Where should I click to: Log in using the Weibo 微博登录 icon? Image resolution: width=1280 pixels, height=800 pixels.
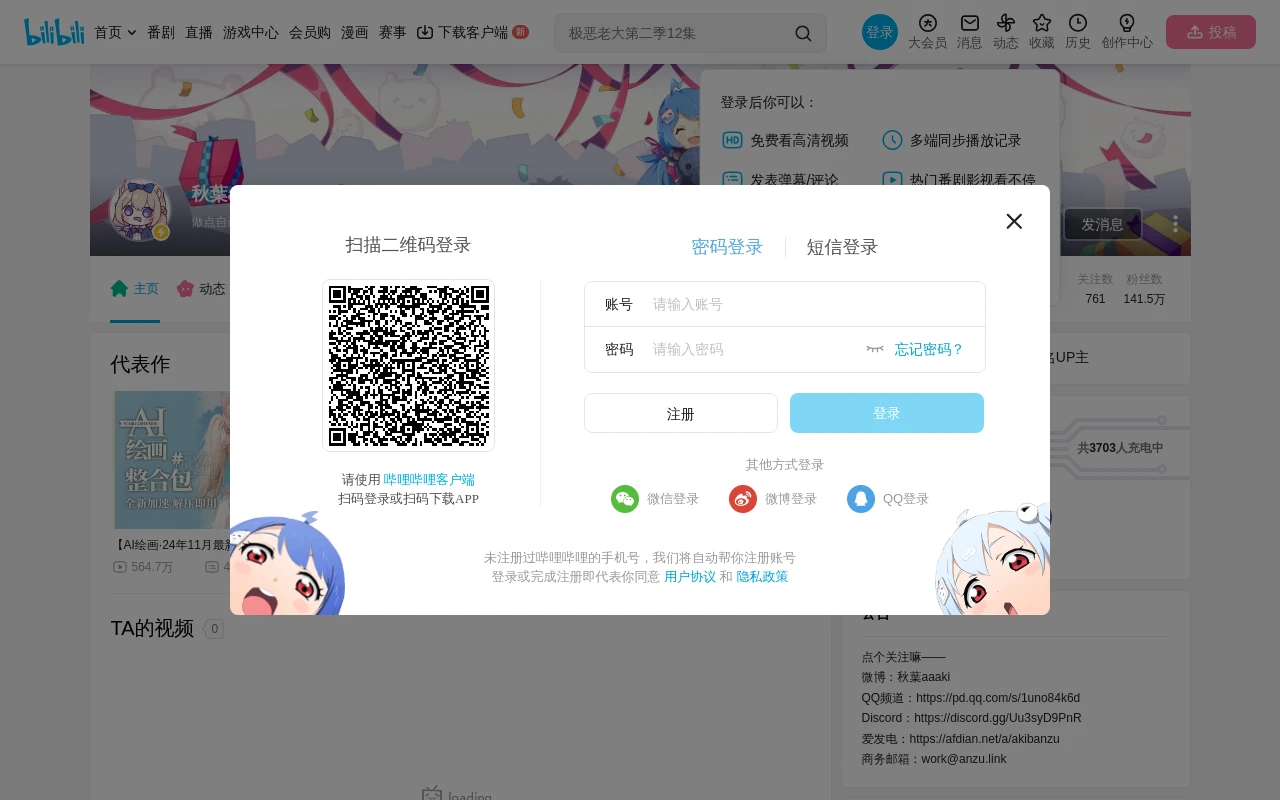point(743,498)
